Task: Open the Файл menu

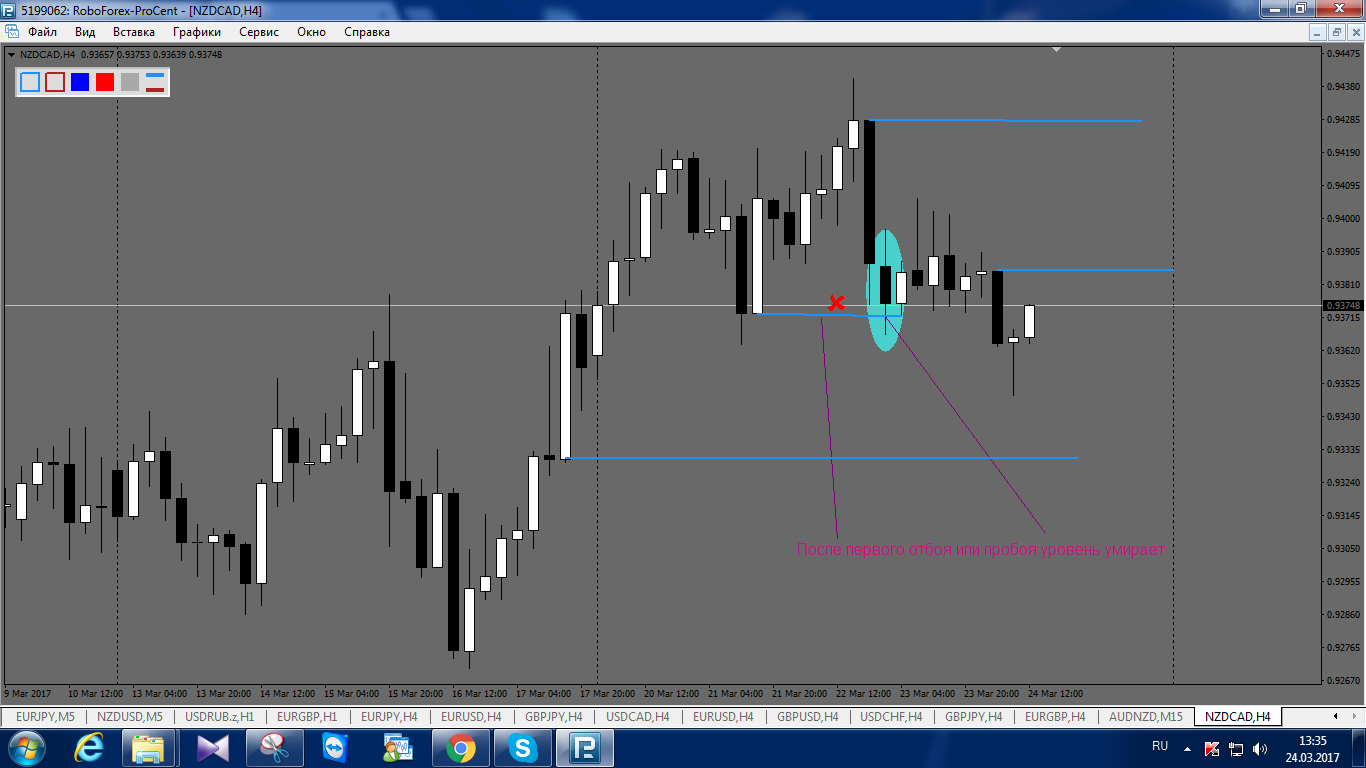Action: (43, 32)
